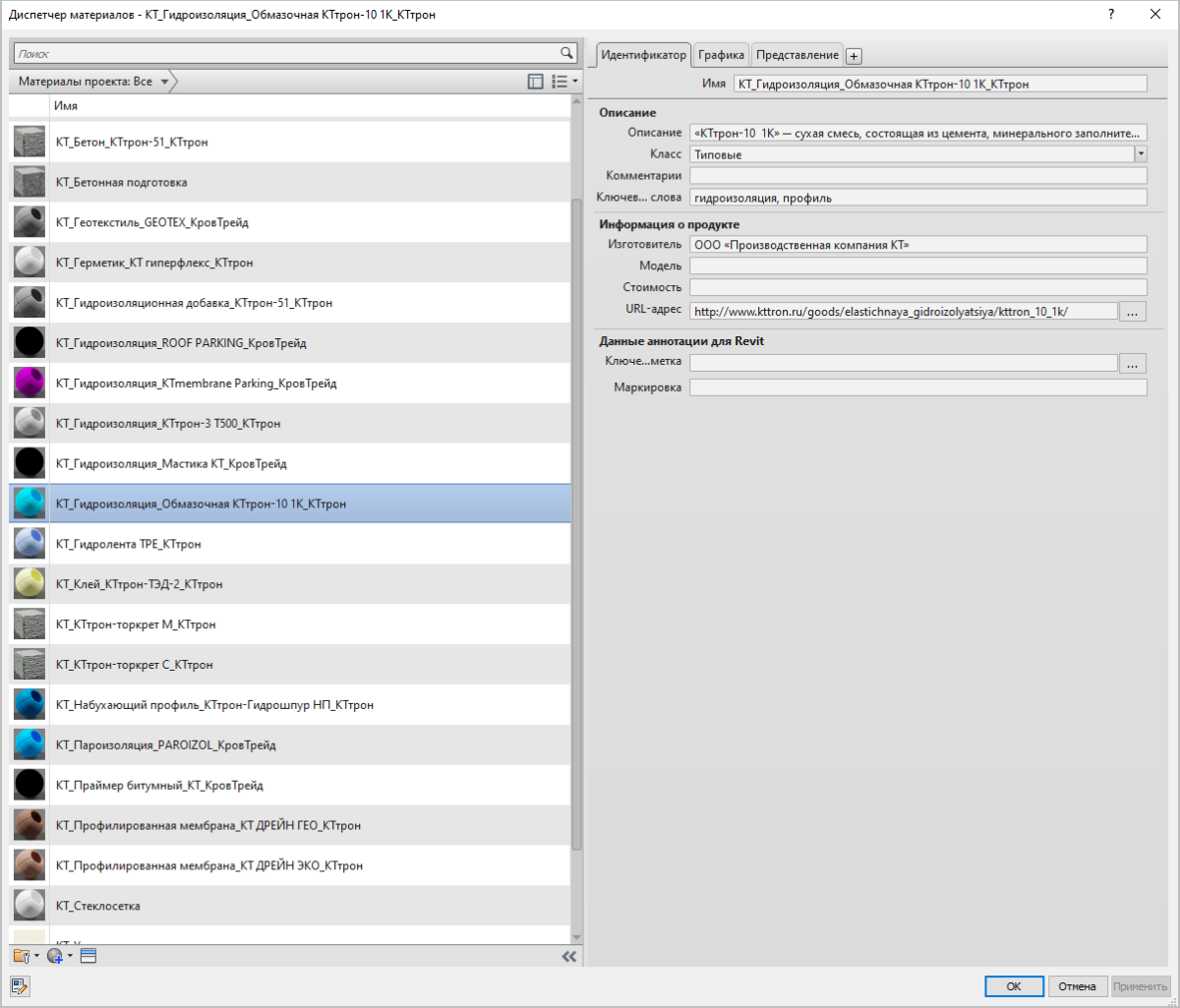The width and height of the screenshot is (1180, 1008).
Task: Expand the Класс dropdown
Action: [x=1141, y=154]
